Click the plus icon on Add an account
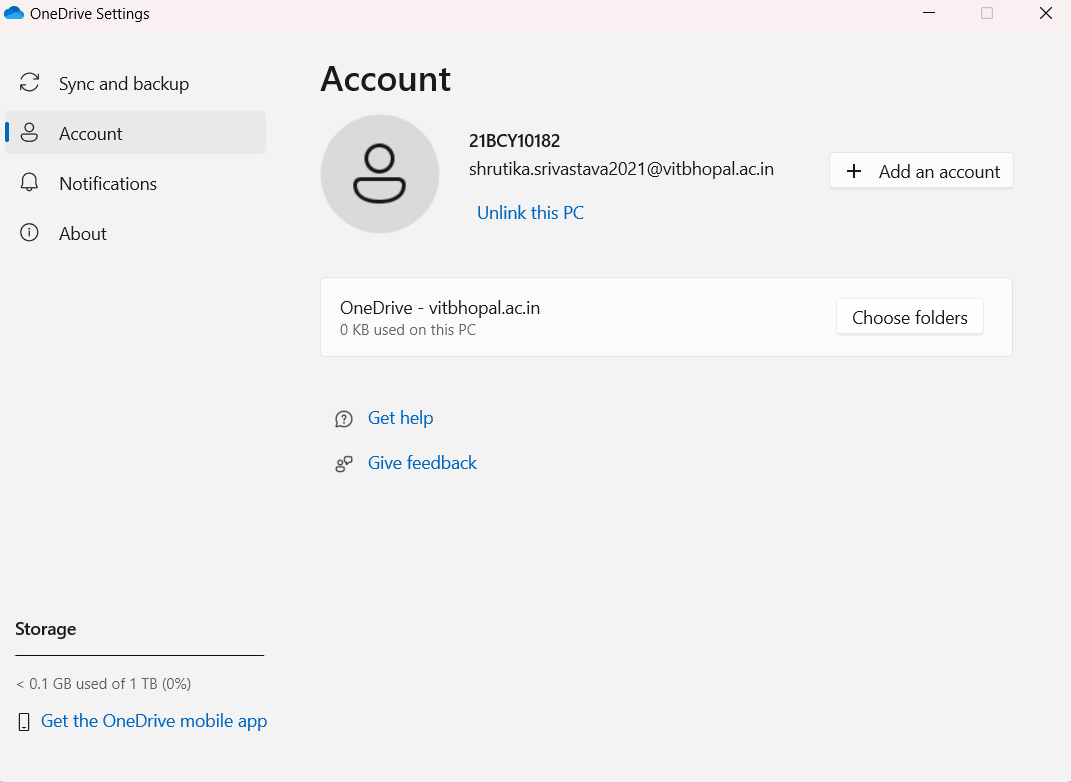 tap(854, 171)
